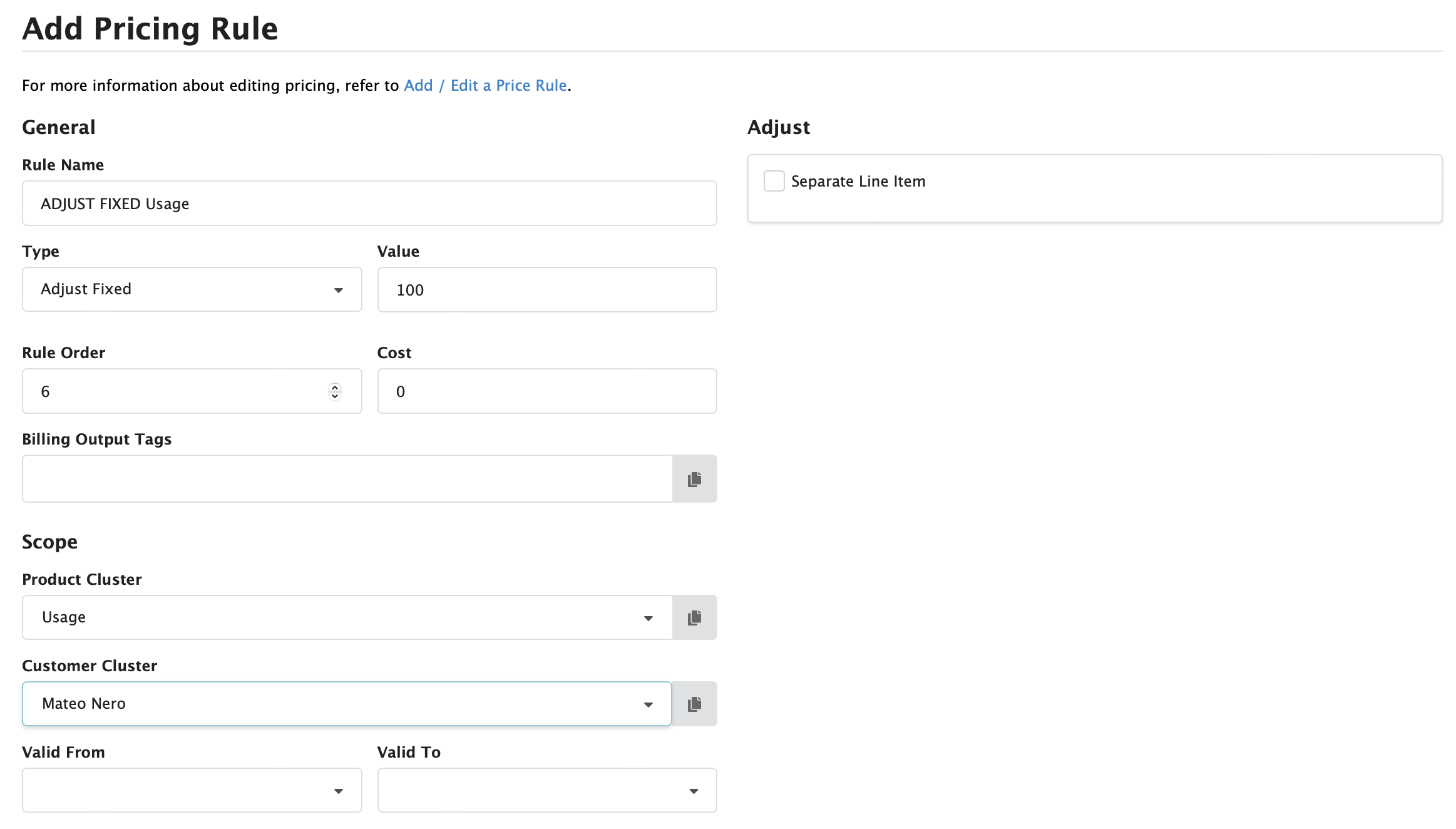Viewport: 1456px width, 829px height.
Task: Open the Product Cluster dropdown
Action: point(648,617)
